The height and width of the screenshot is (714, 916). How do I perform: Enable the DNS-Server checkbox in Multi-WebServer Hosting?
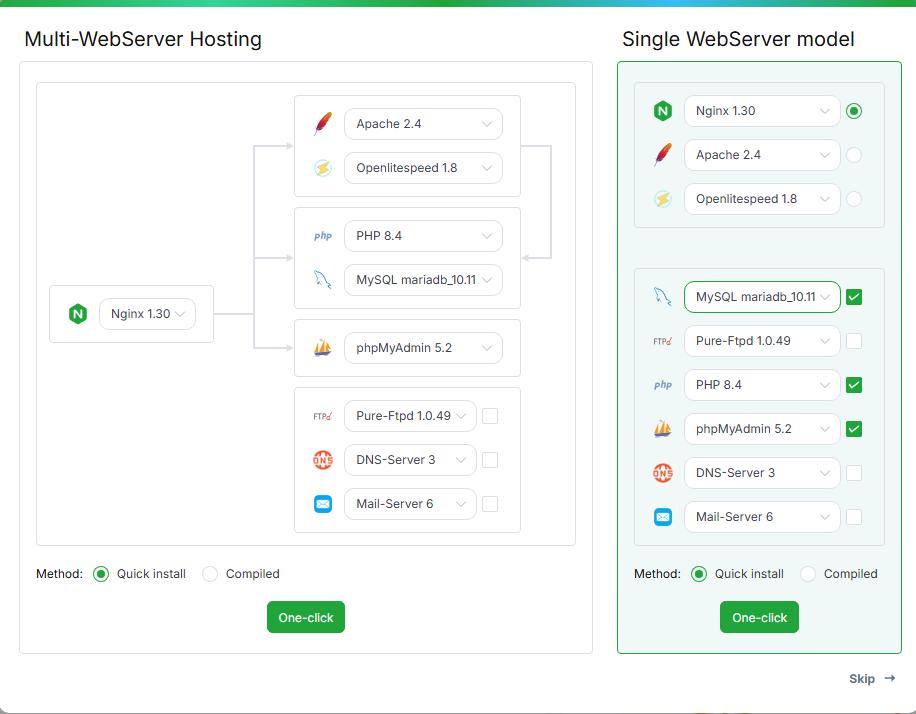(490, 460)
